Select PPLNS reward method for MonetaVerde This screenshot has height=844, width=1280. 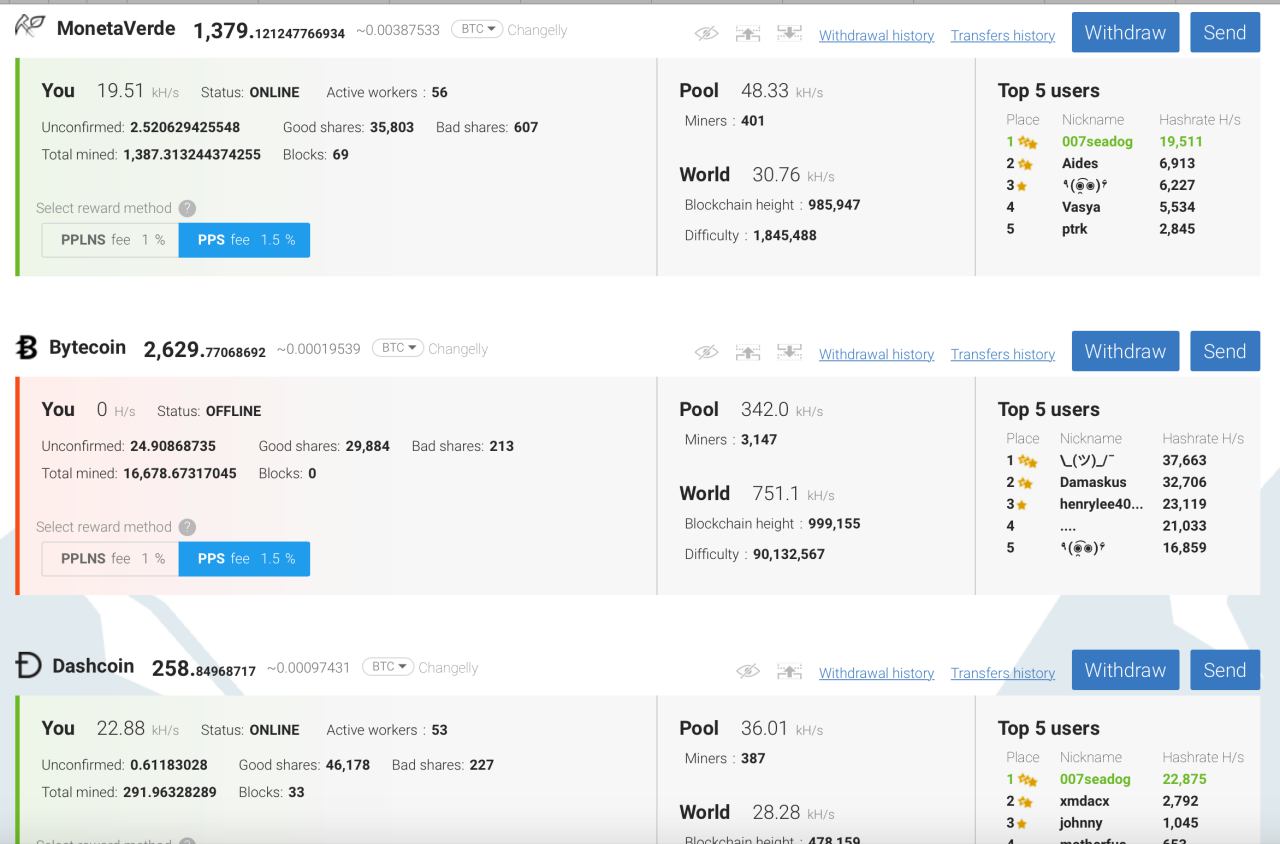(110, 240)
